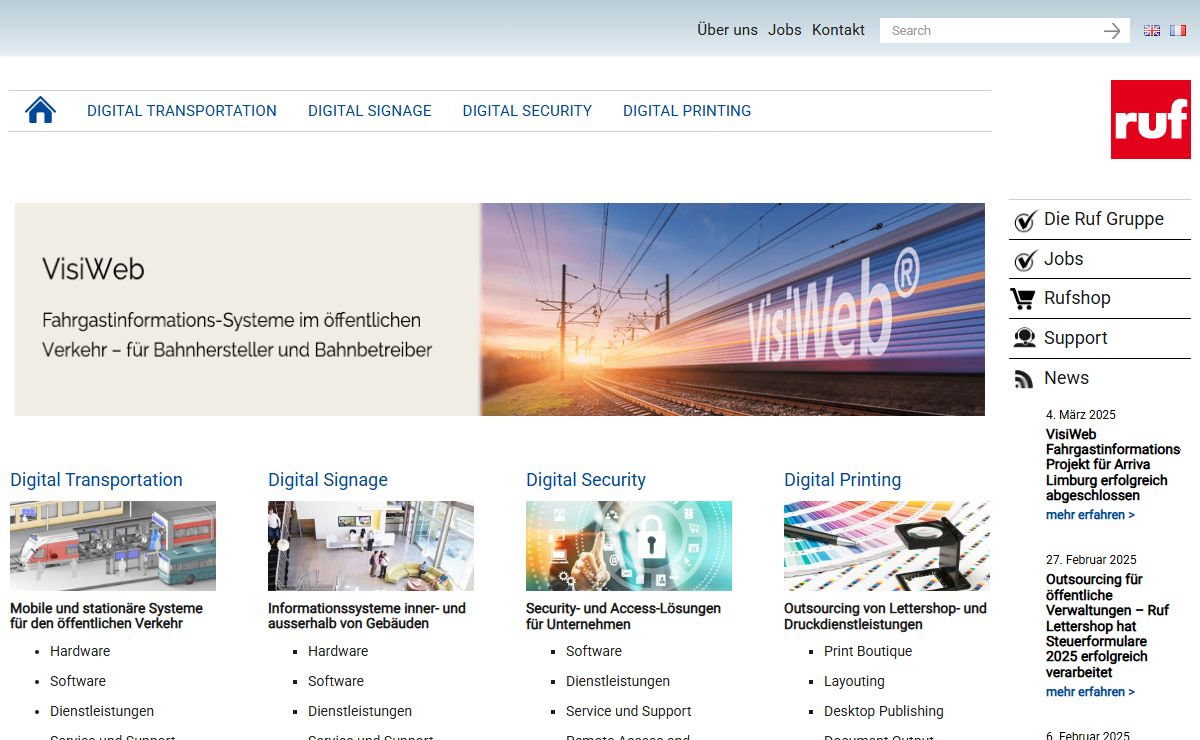This screenshot has height=740, width=1200.
Task: Open the News sidebar link
Action: pyautogui.click(x=1066, y=378)
